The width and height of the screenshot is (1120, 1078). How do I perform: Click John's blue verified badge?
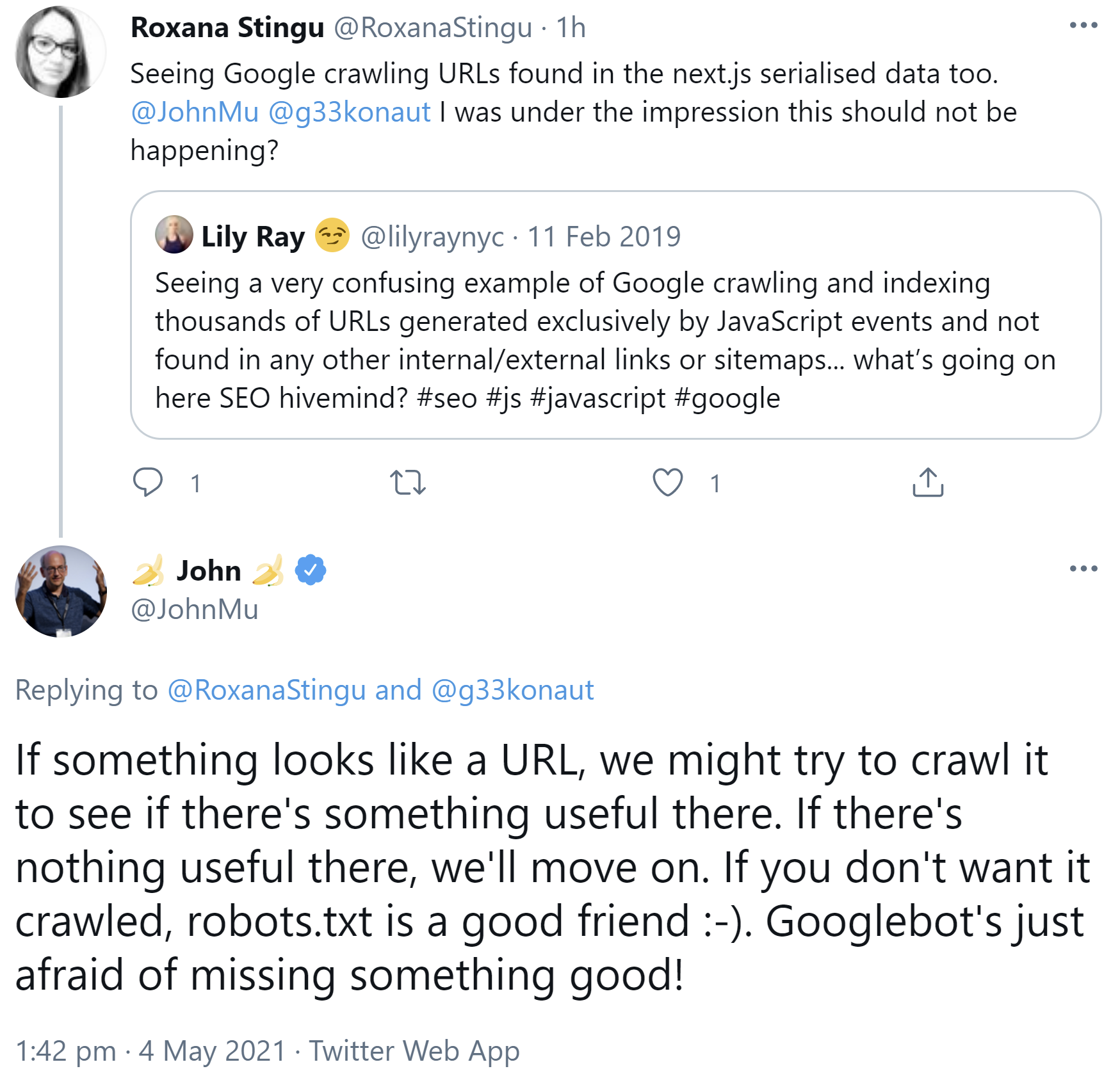(x=311, y=570)
